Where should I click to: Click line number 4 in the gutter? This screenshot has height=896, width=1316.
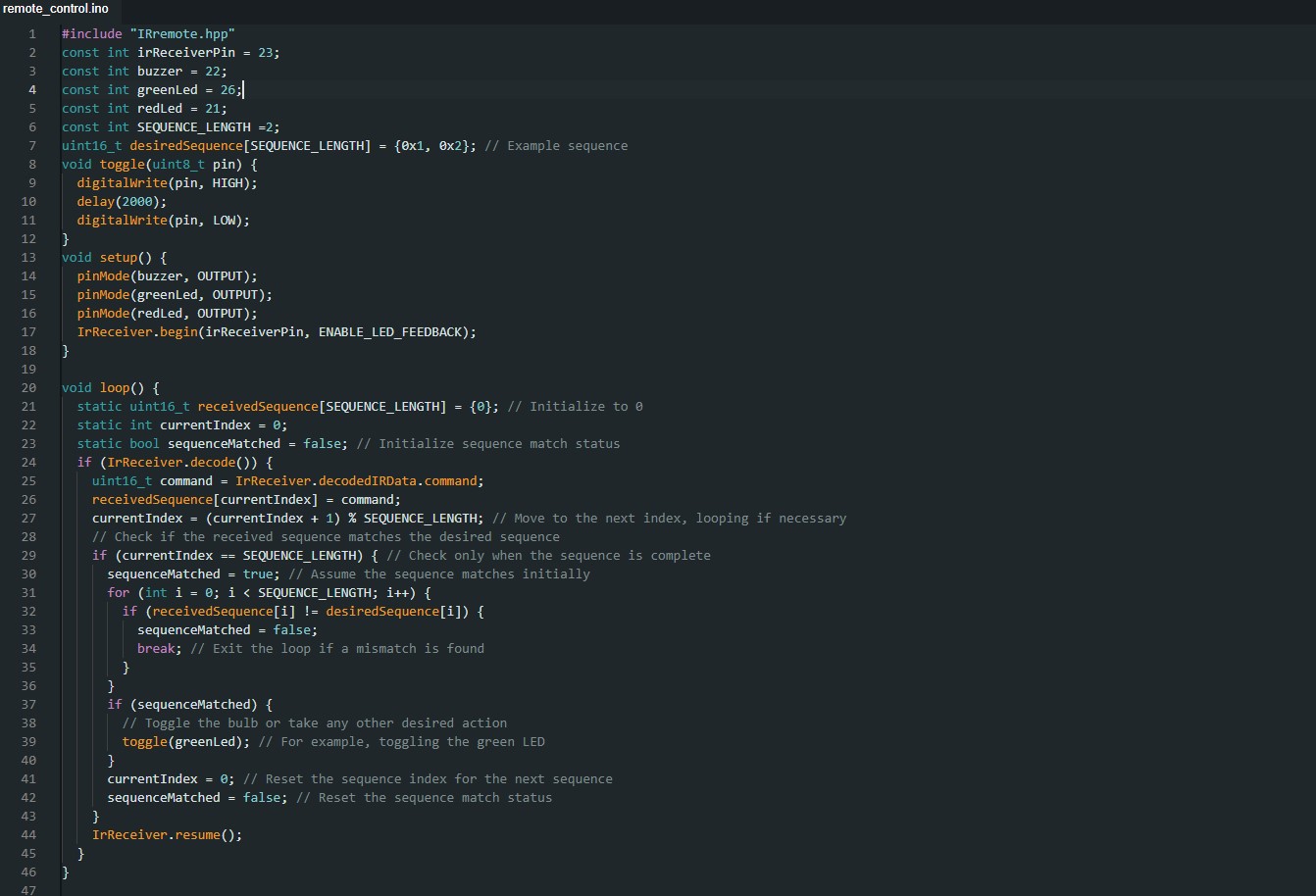[32, 89]
